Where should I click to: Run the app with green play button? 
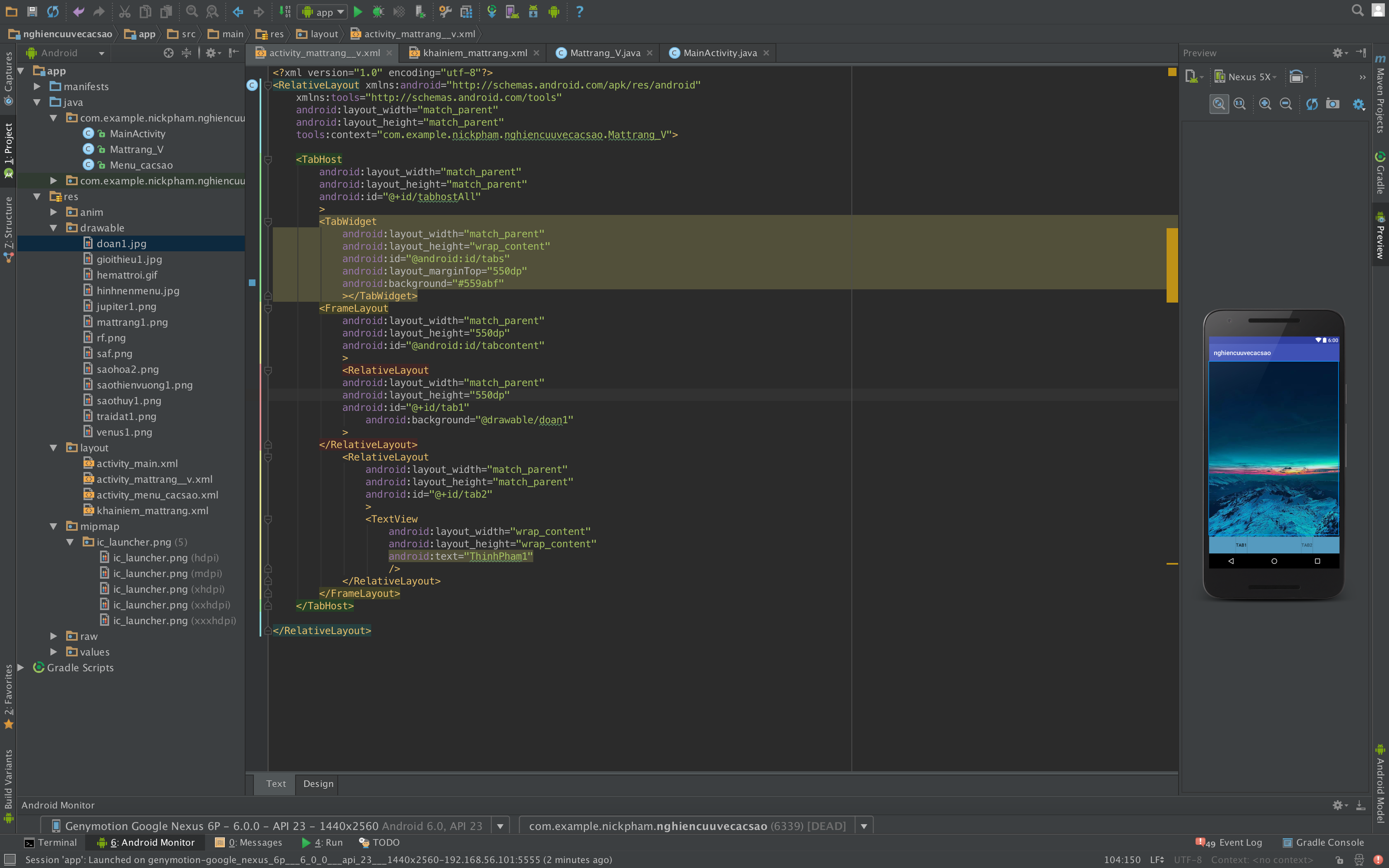click(358, 12)
